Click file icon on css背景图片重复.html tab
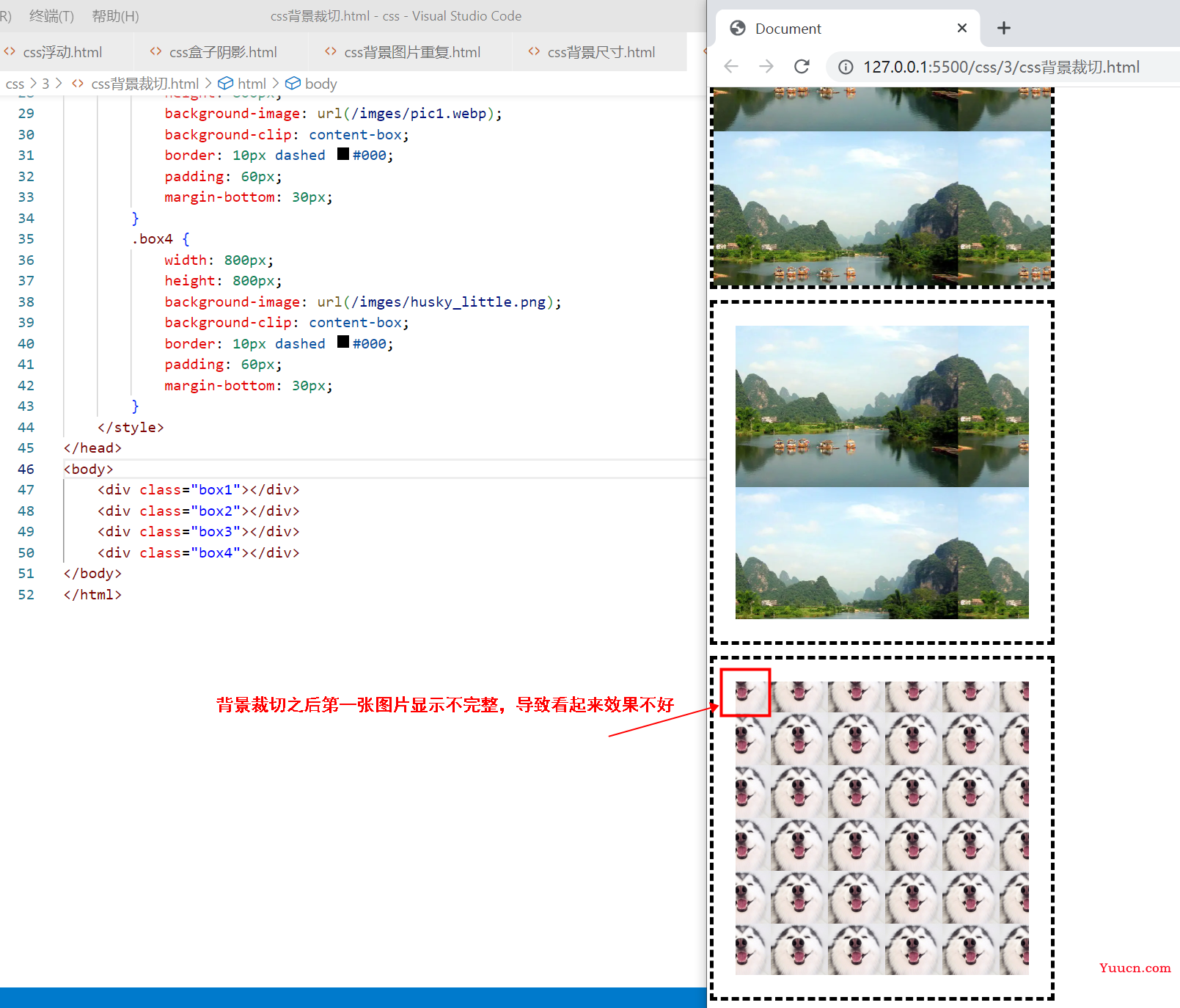This screenshot has width=1180, height=1008. pos(331,51)
